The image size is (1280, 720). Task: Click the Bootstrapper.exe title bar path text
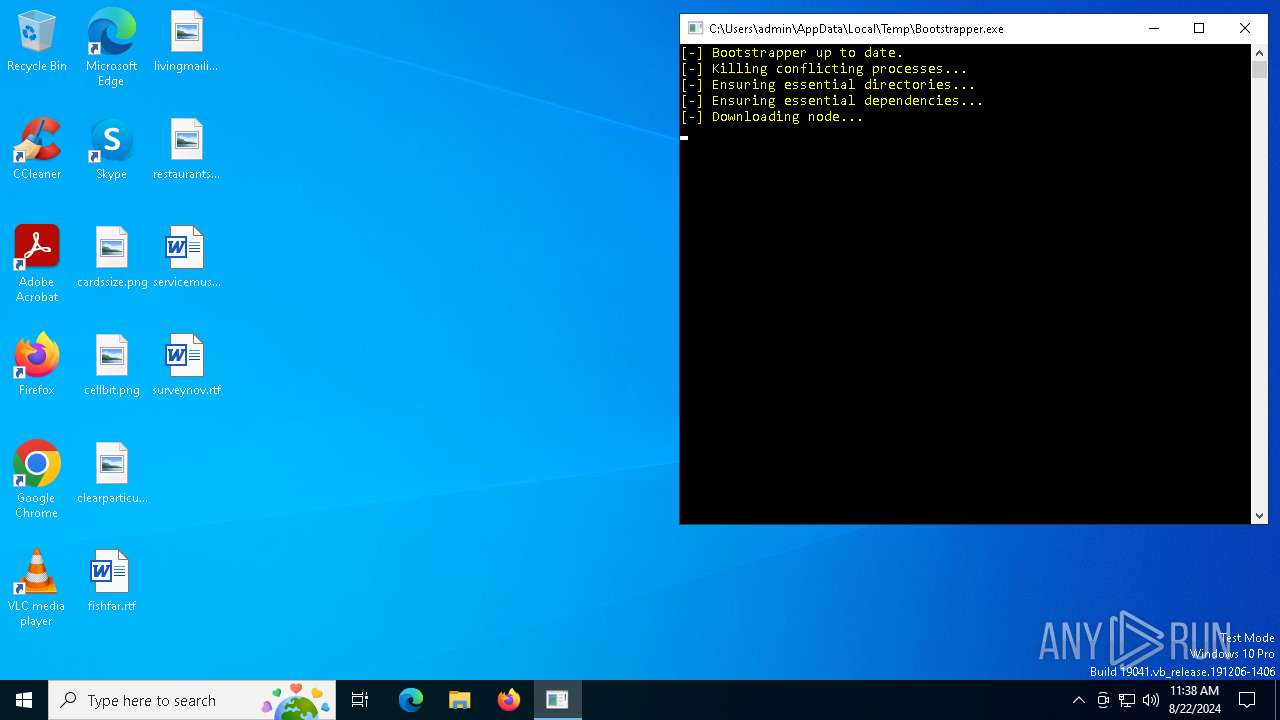(856, 28)
